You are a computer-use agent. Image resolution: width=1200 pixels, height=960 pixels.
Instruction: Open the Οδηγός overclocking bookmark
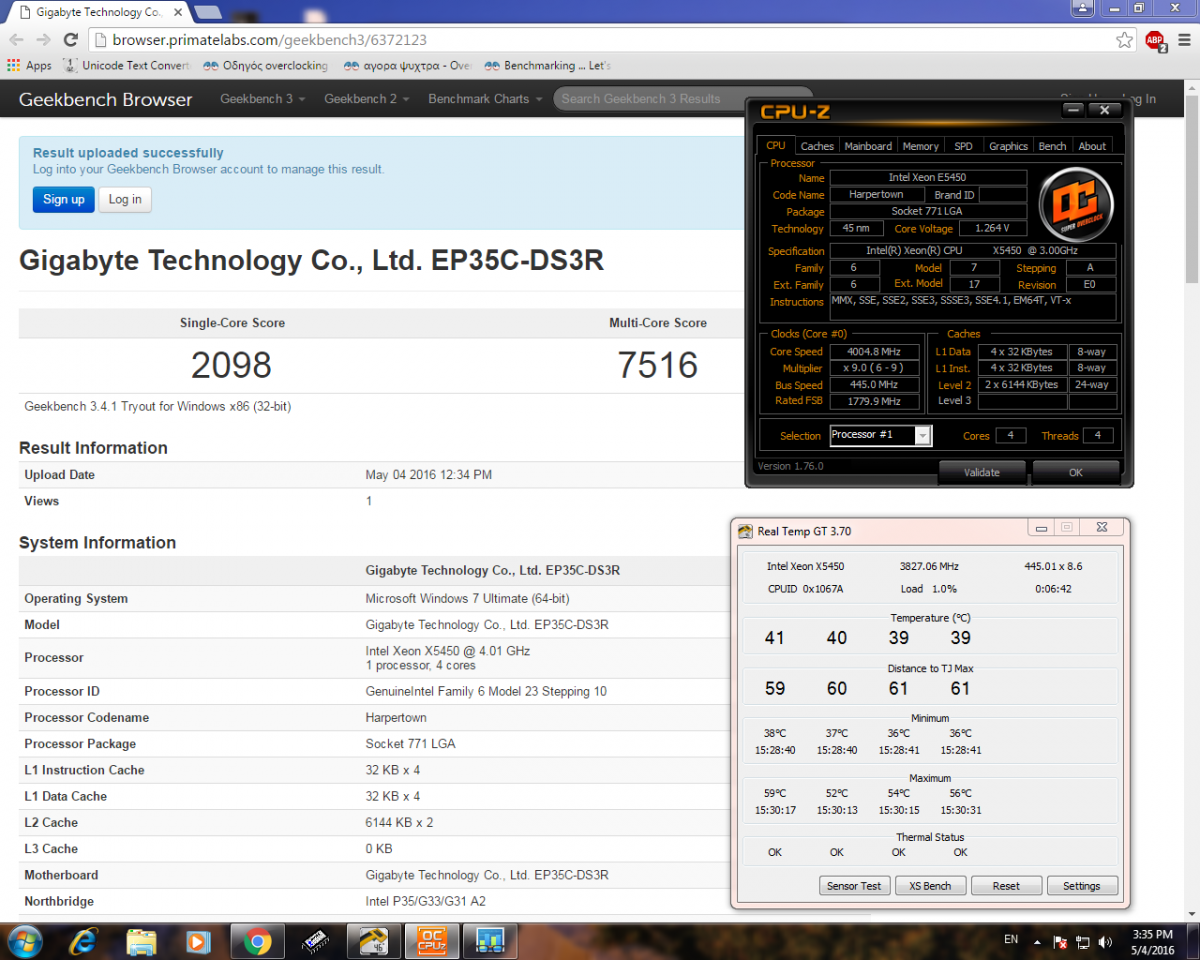point(265,66)
